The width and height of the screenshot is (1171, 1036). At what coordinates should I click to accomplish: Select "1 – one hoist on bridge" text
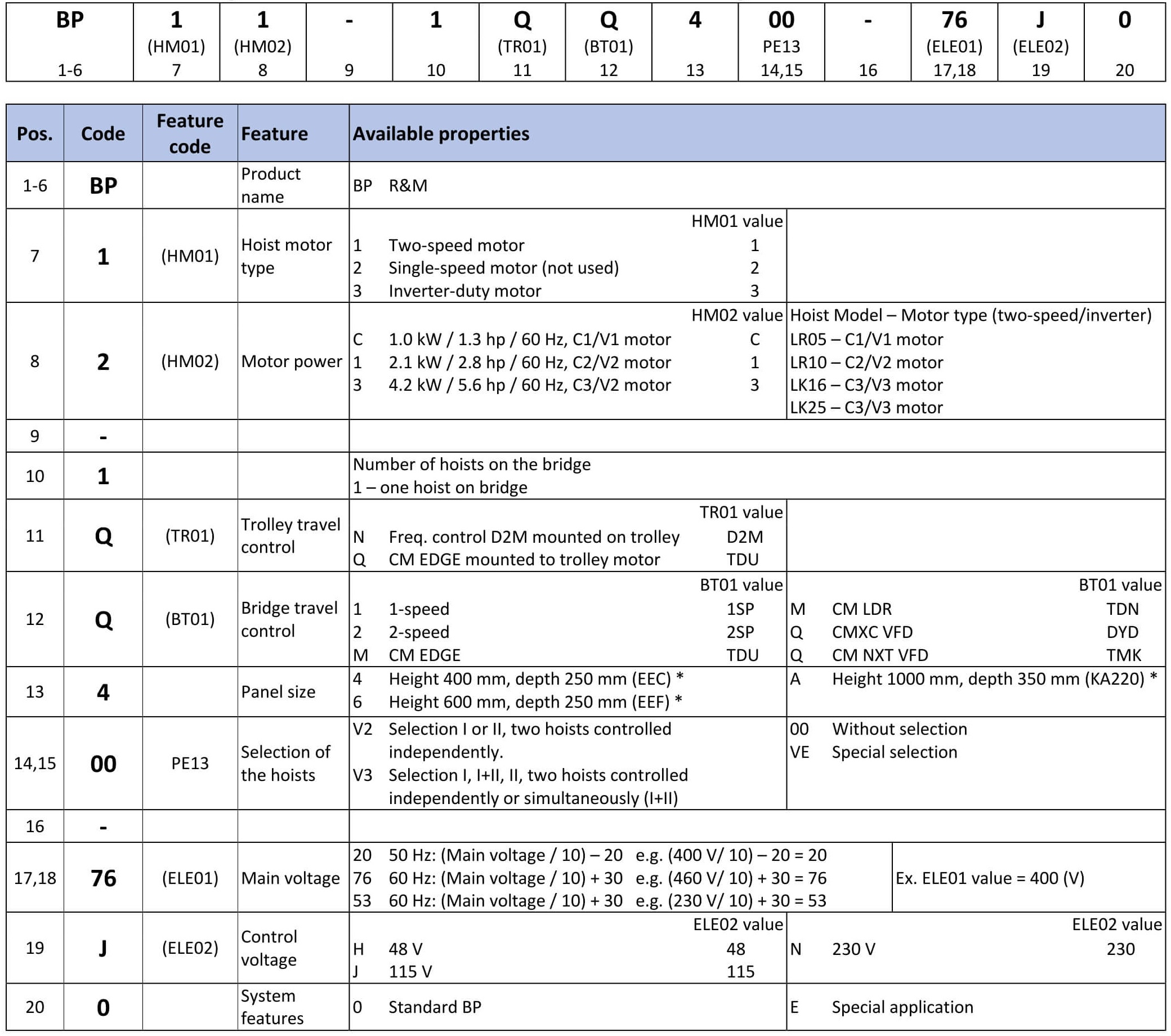(440, 487)
